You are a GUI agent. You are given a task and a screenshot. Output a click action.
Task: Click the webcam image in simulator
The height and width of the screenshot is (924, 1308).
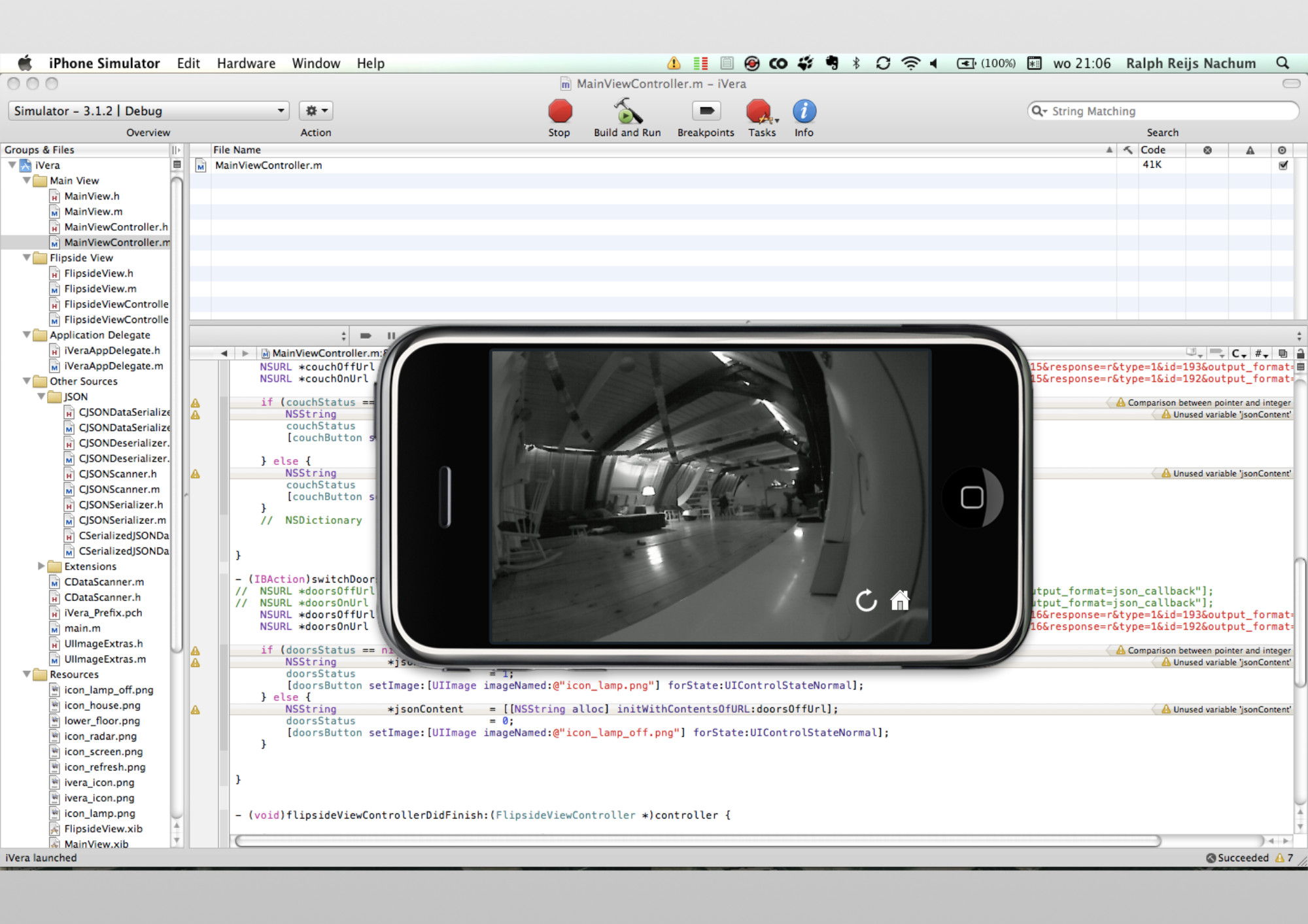pos(711,496)
